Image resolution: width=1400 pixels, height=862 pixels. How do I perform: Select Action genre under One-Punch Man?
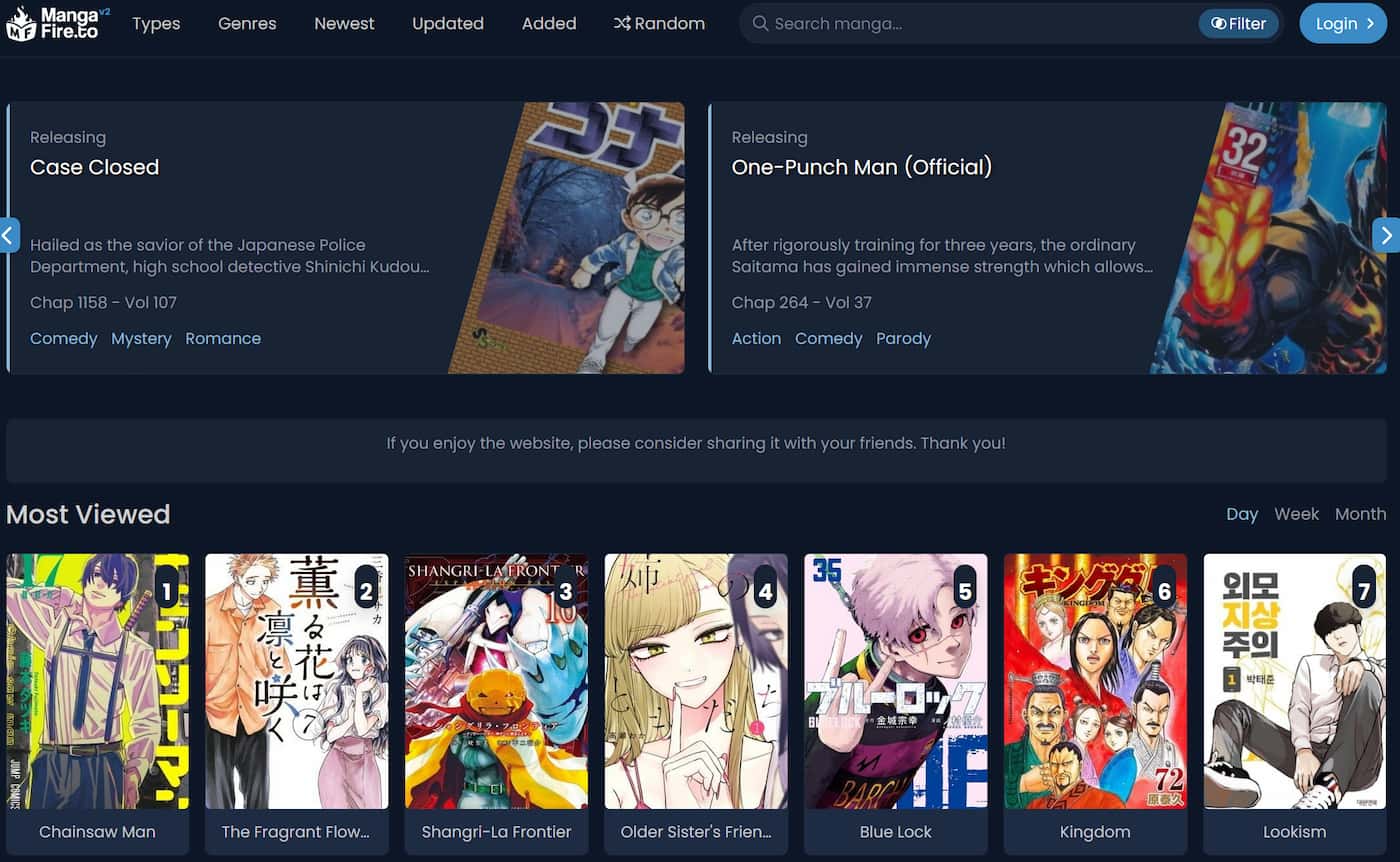click(756, 338)
